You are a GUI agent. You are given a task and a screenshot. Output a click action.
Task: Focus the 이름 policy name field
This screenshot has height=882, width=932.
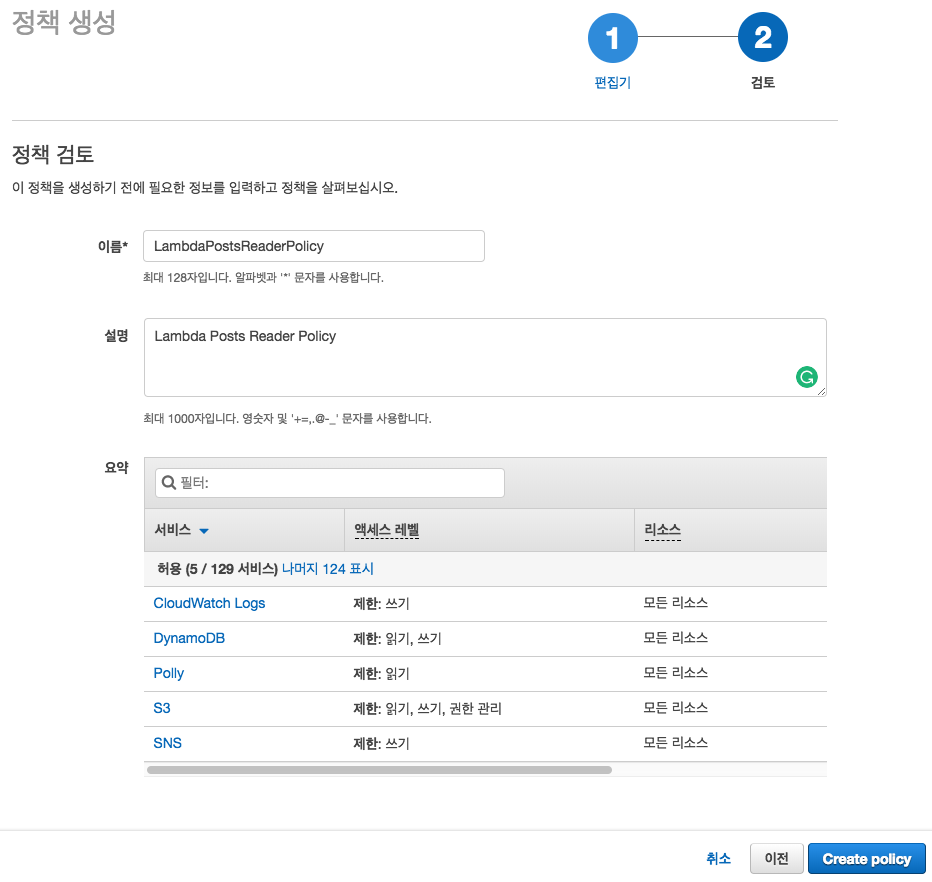pyautogui.click(x=314, y=246)
